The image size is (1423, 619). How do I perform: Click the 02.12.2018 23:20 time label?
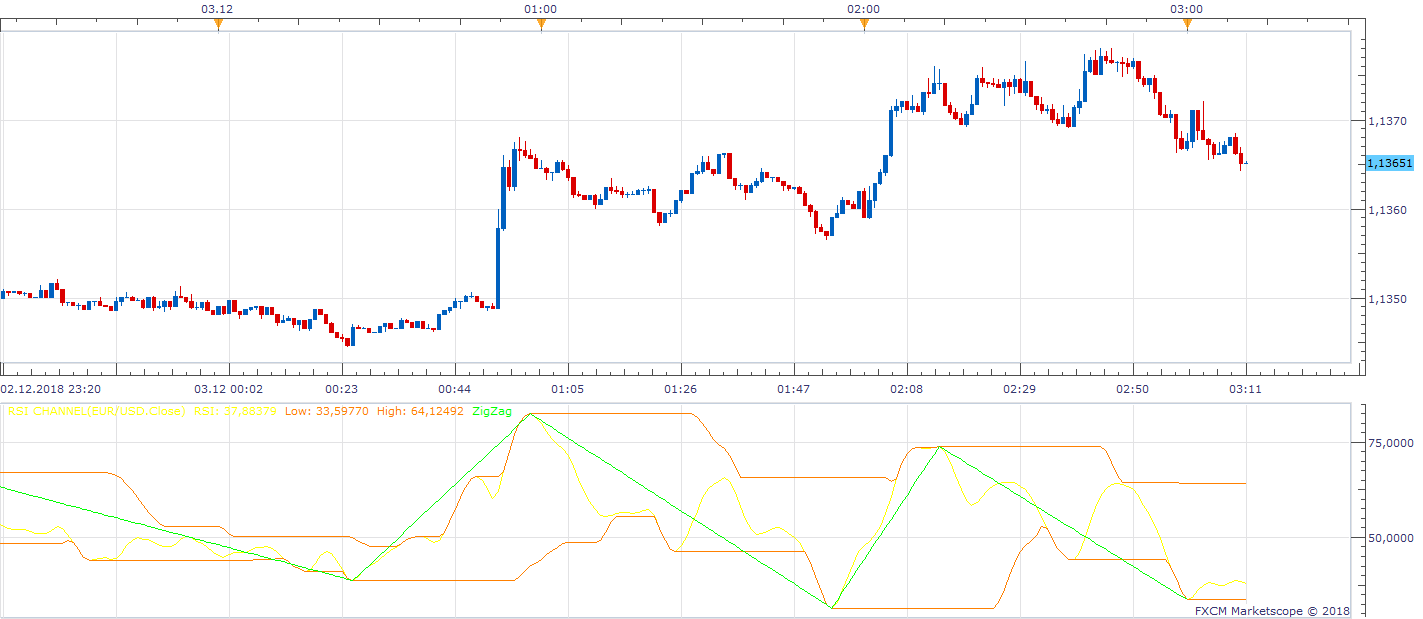click(49, 388)
